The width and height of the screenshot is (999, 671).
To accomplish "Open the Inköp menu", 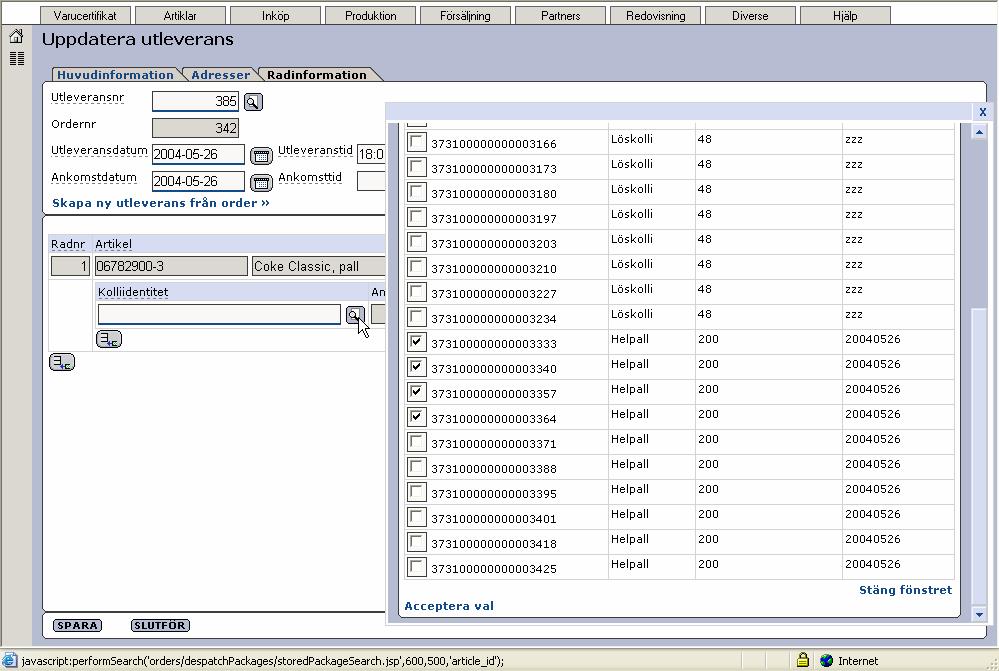I will 275,15.
